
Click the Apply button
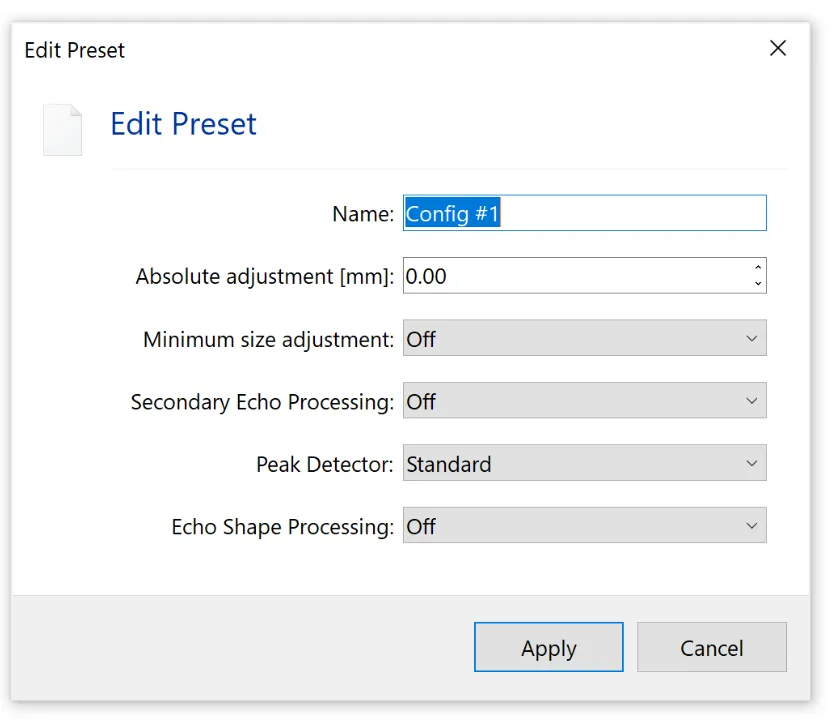548,647
